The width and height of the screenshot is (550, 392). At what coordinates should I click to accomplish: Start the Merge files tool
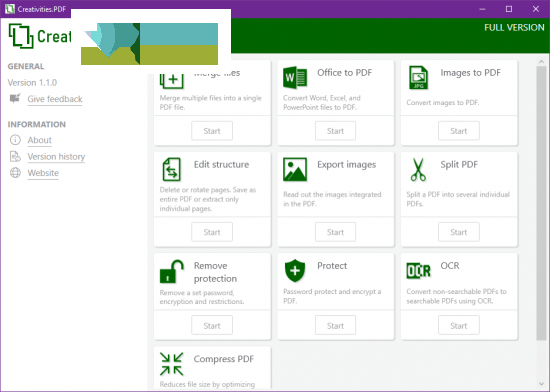pyautogui.click(x=212, y=131)
